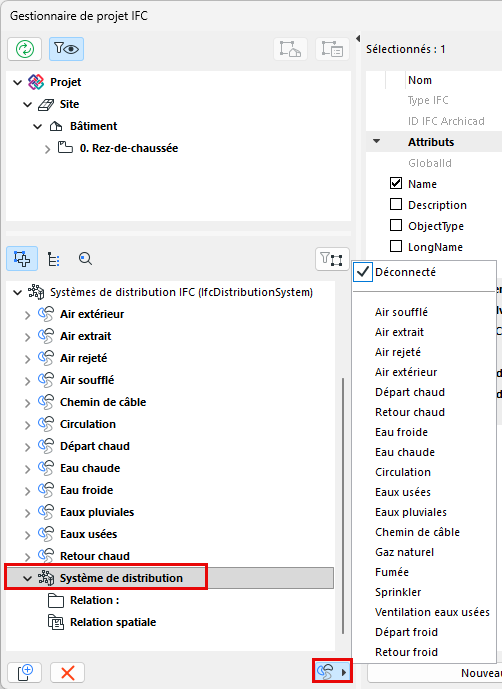The image size is (502, 689).
Task: Choose Gaz naturel from popup menu
Action: coord(404,552)
